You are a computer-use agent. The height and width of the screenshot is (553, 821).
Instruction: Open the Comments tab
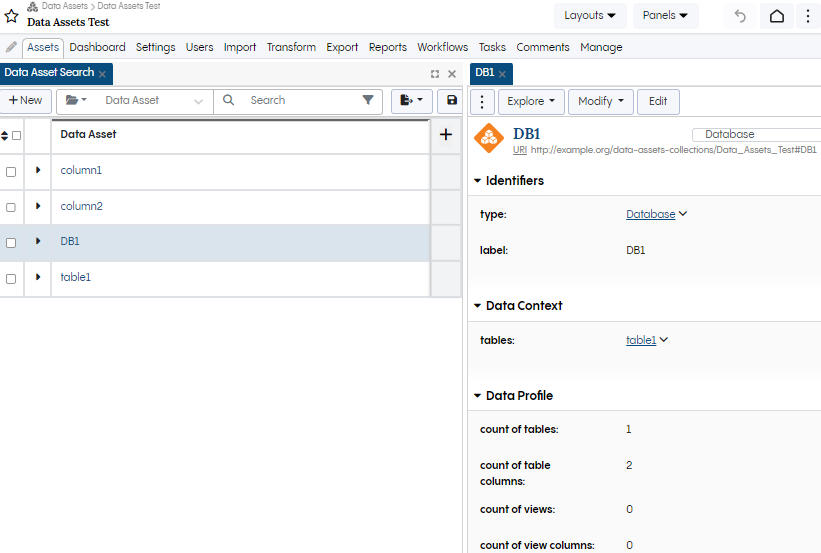click(542, 47)
